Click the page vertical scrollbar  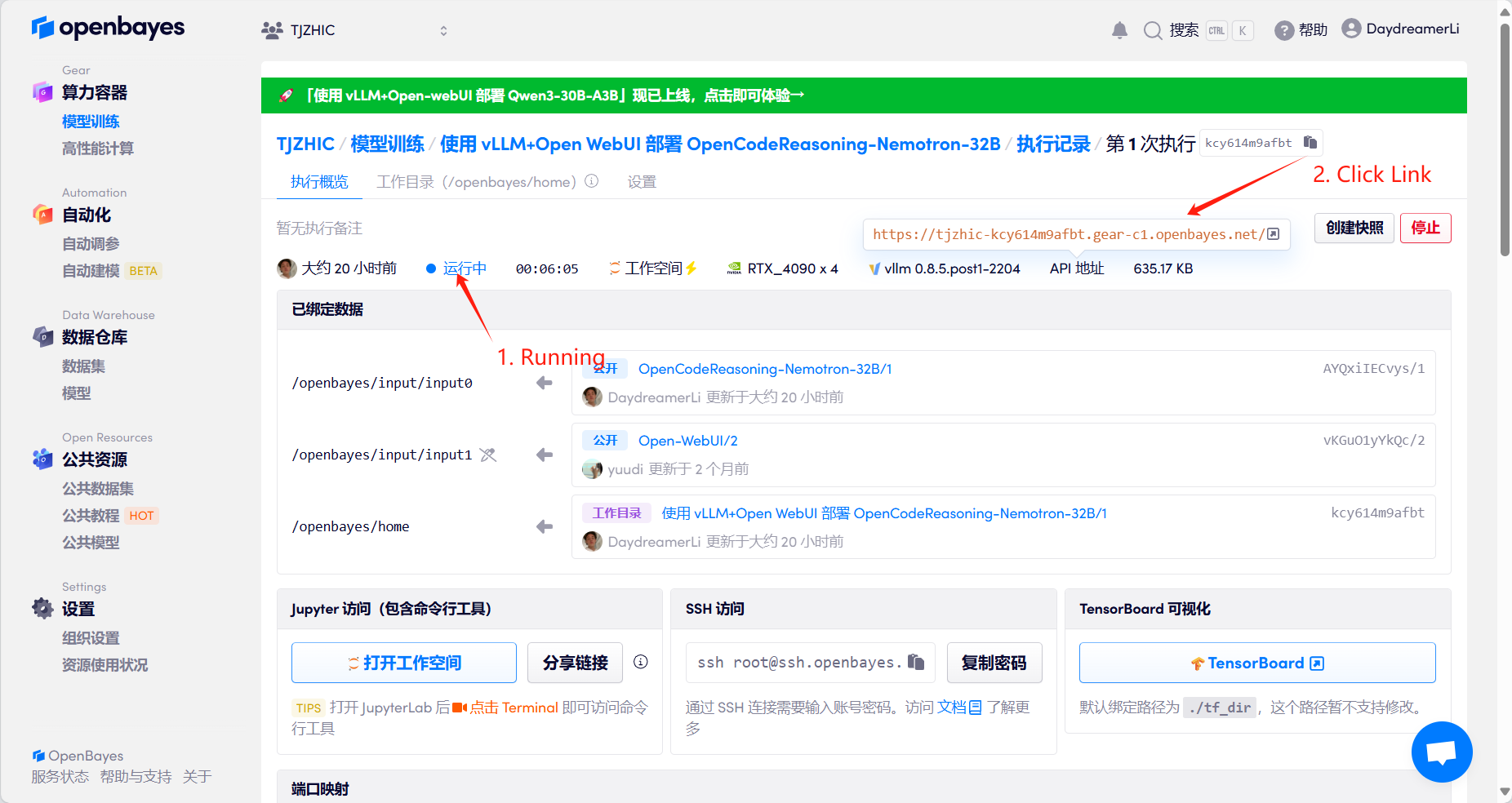click(x=1505, y=139)
